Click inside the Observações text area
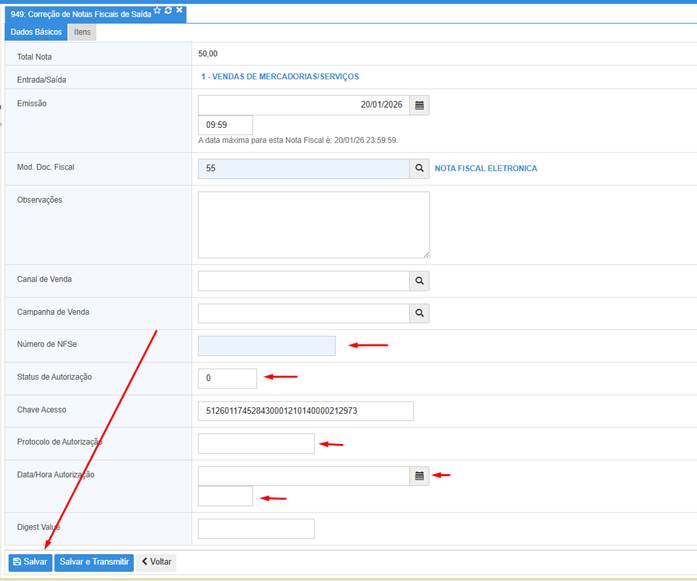 314,225
